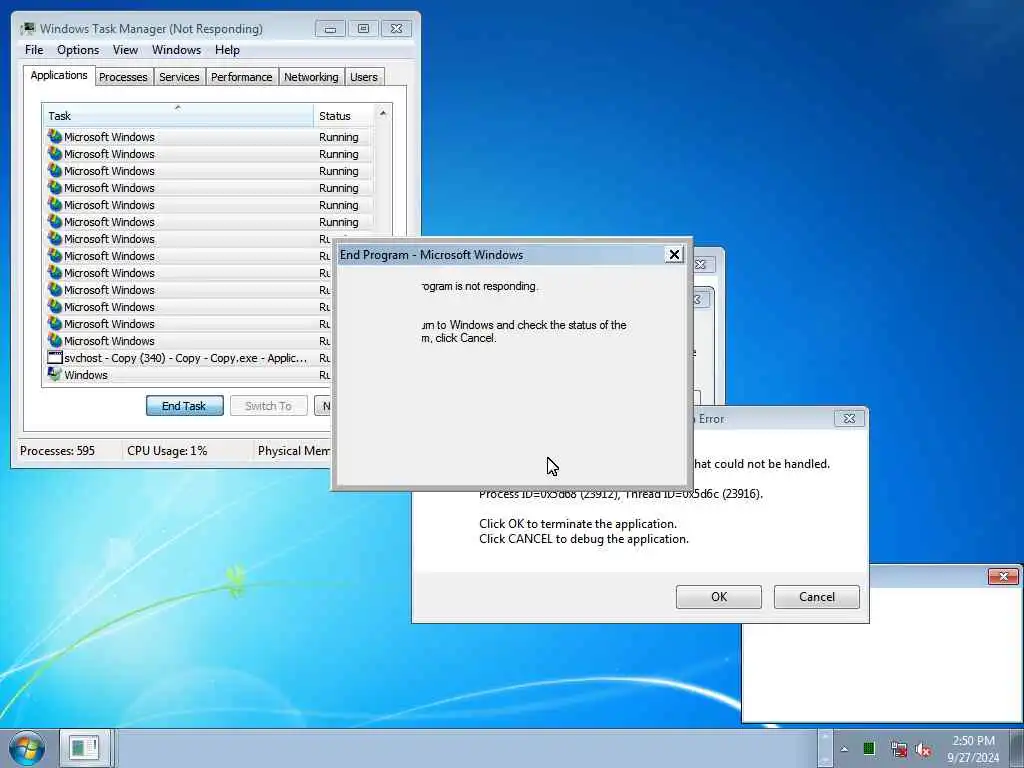Click the 'Physical Mem' status bar entry
1024x768 pixels.
point(294,451)
